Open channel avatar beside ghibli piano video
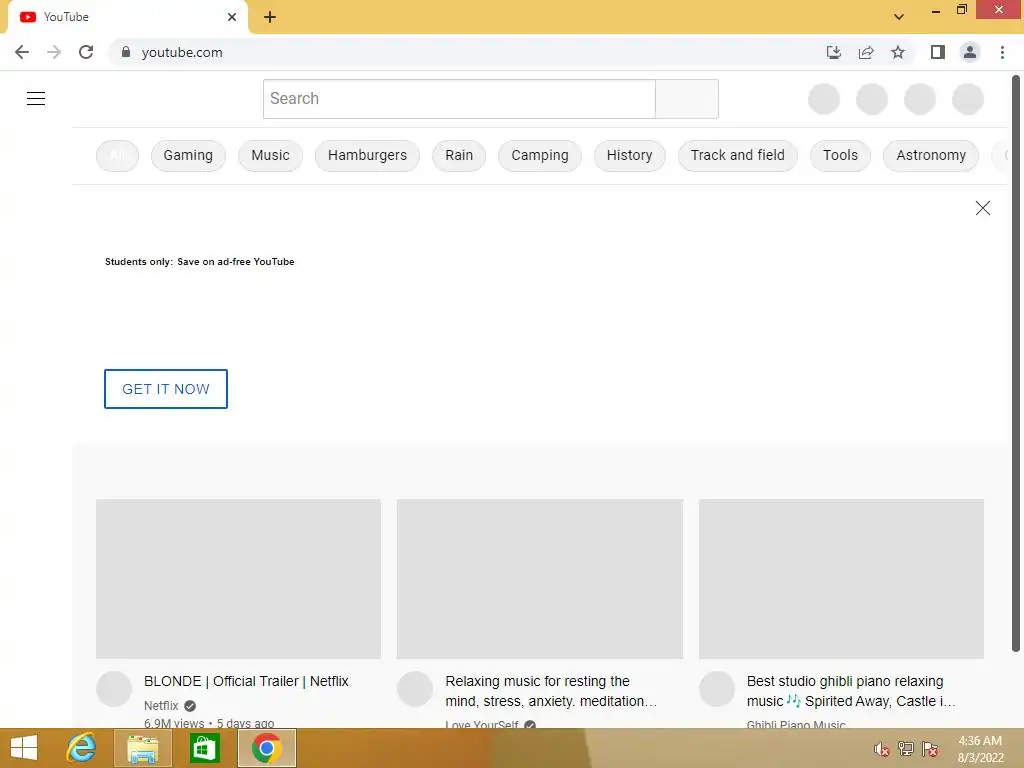This screenshot has height=768, width=1024. [717, 689]
